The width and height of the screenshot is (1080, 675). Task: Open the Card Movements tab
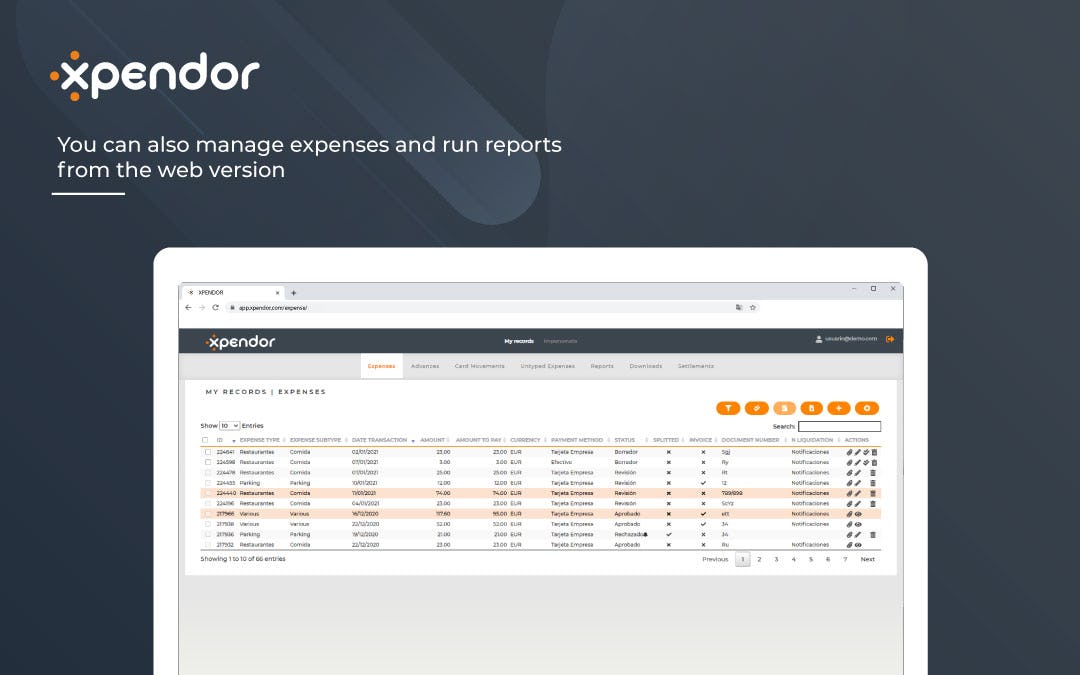[x=479, y=366]
